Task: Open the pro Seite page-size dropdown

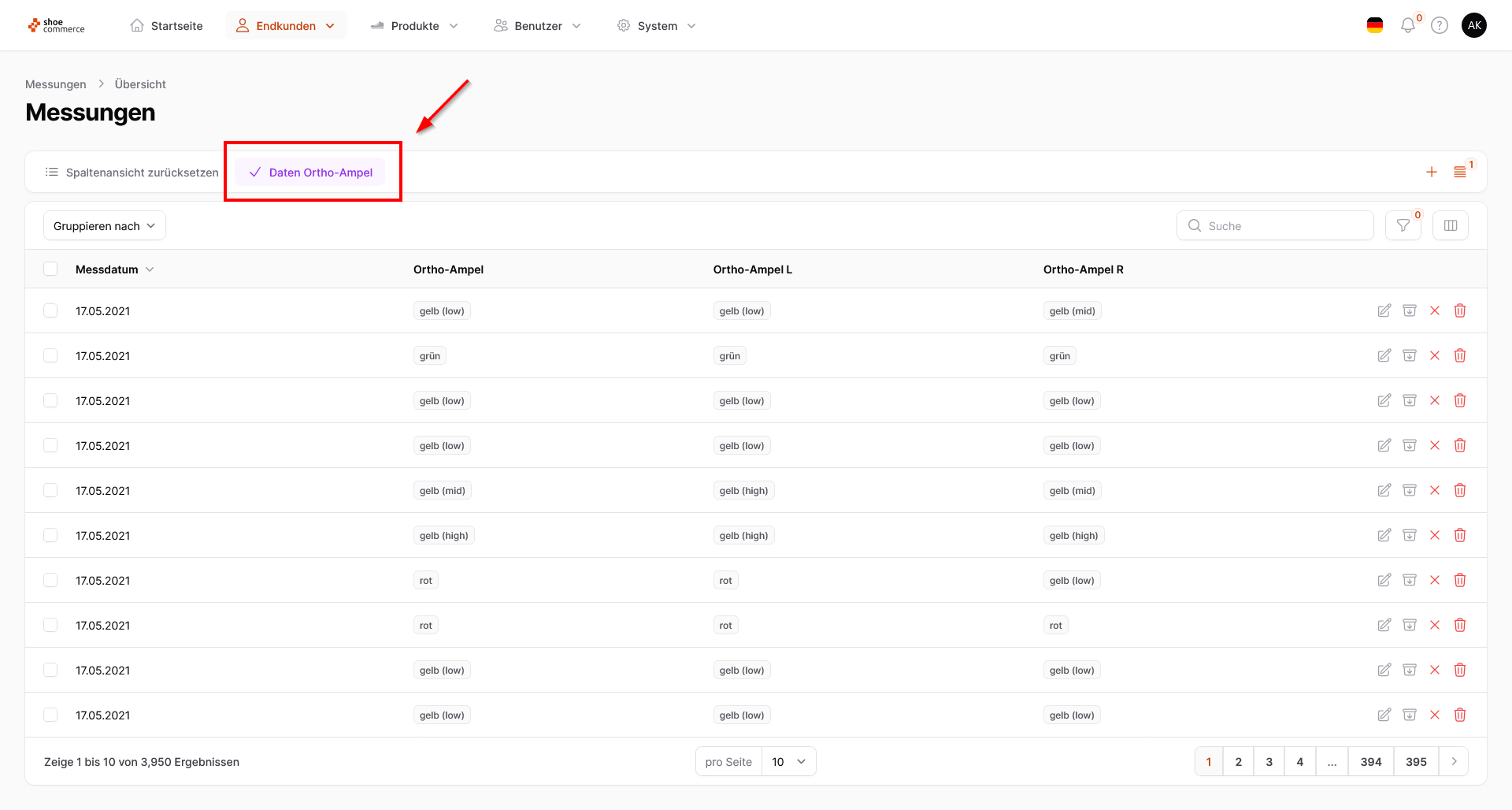Action: point(789,762)
